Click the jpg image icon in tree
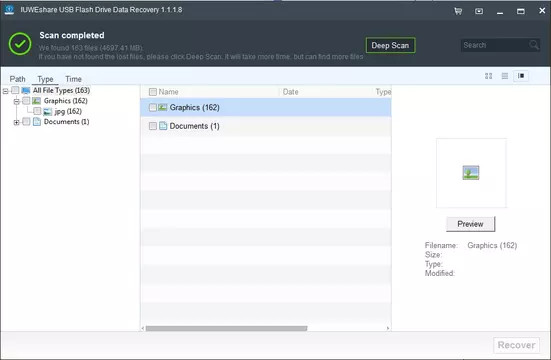 point(47,112)
